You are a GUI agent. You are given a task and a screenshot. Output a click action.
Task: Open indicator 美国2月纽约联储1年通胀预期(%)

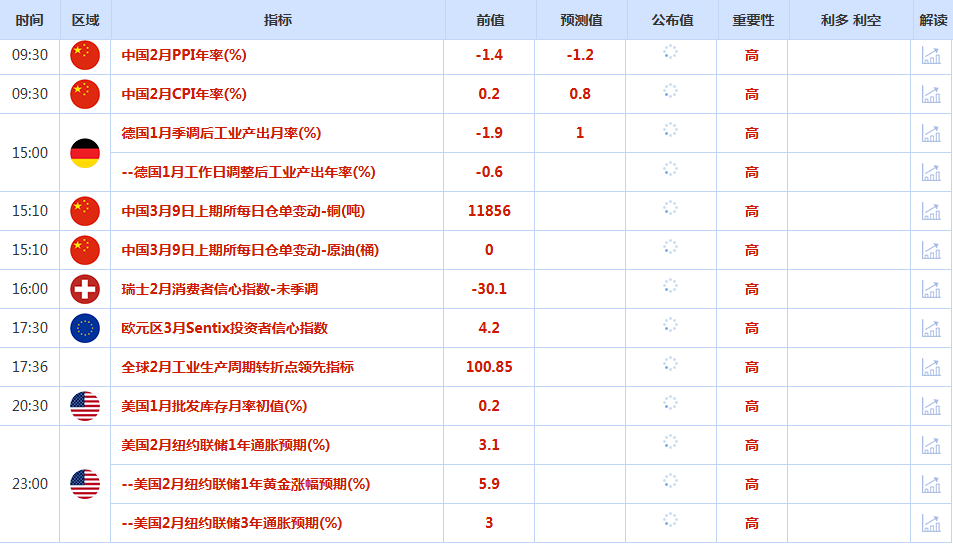click(225, 445)
